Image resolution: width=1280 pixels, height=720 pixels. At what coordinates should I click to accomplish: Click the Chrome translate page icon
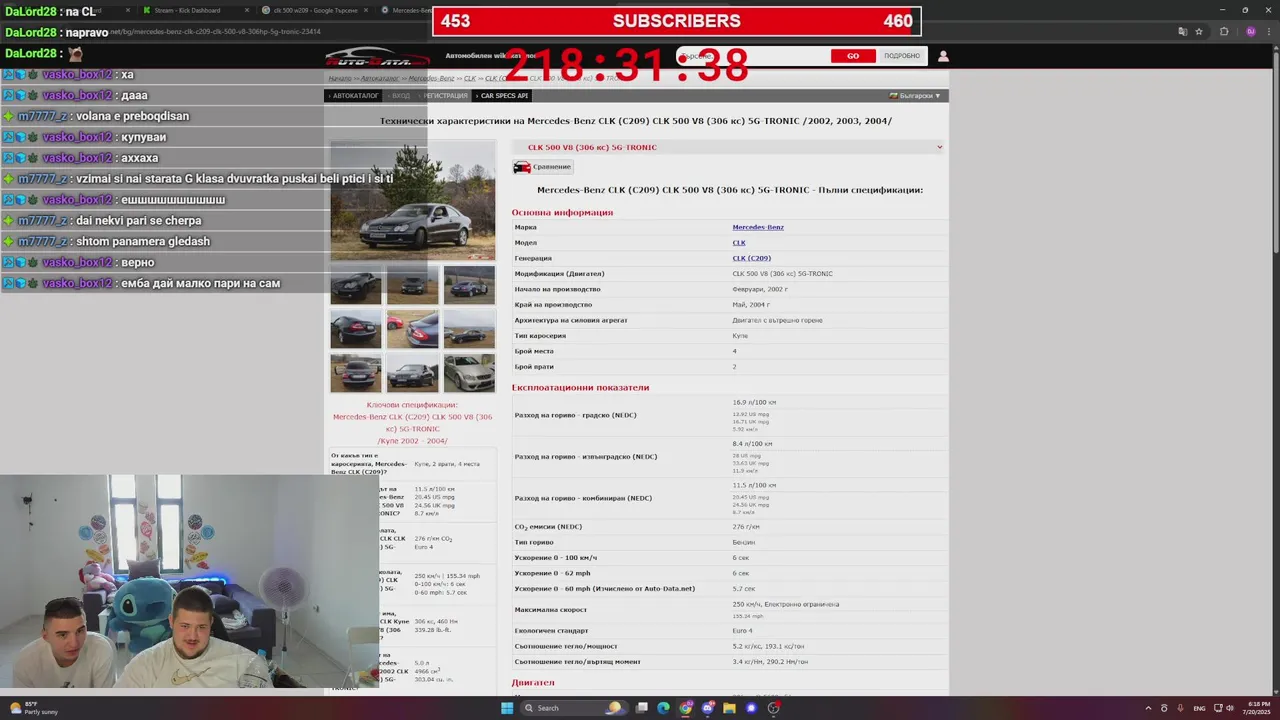point(1183,31)
